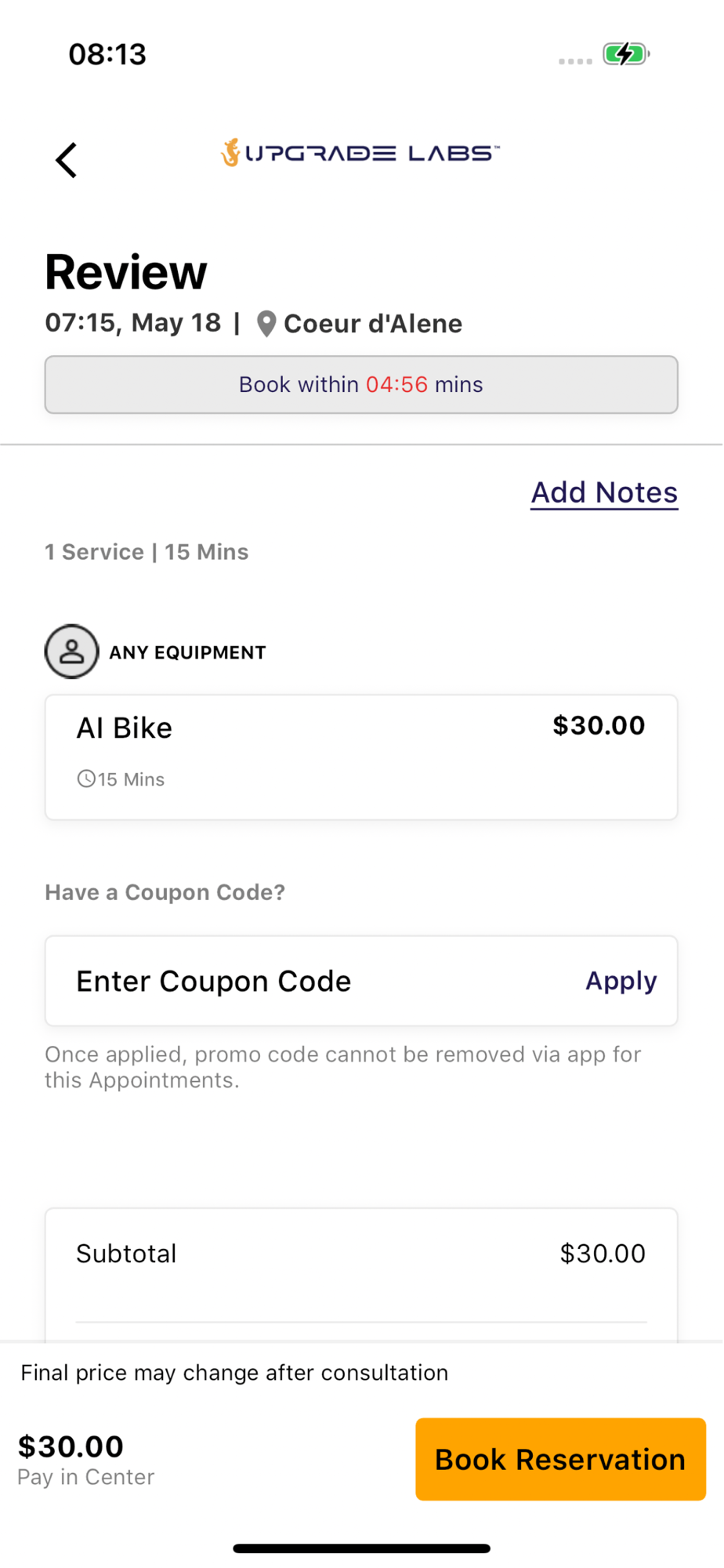Tap the cellular signal dots
The height and width of the screenshot is (1568, 724).
(x=575, y=60)
